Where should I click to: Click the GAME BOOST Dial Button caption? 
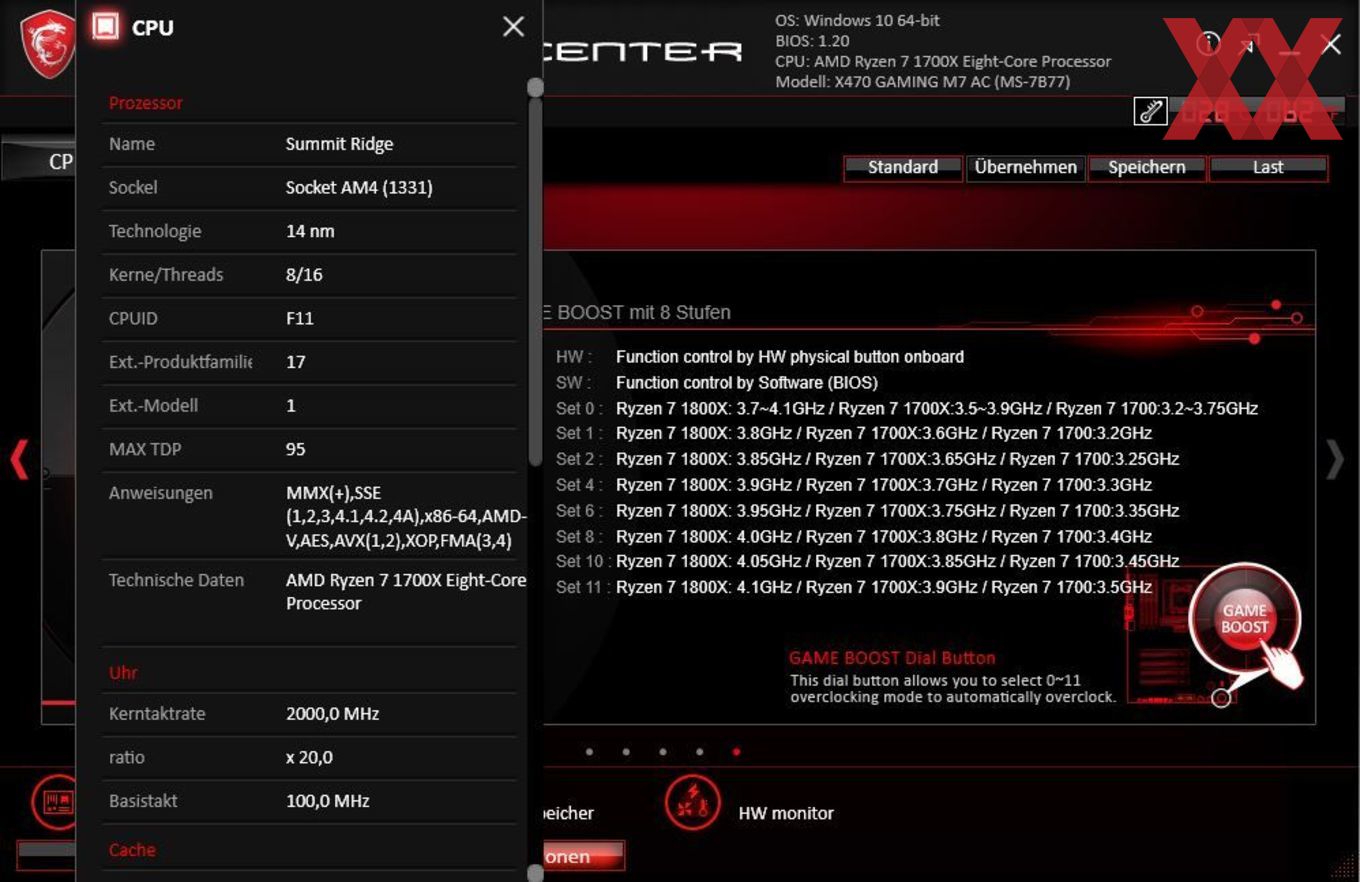pyautogui.click(x=892, y=658)
